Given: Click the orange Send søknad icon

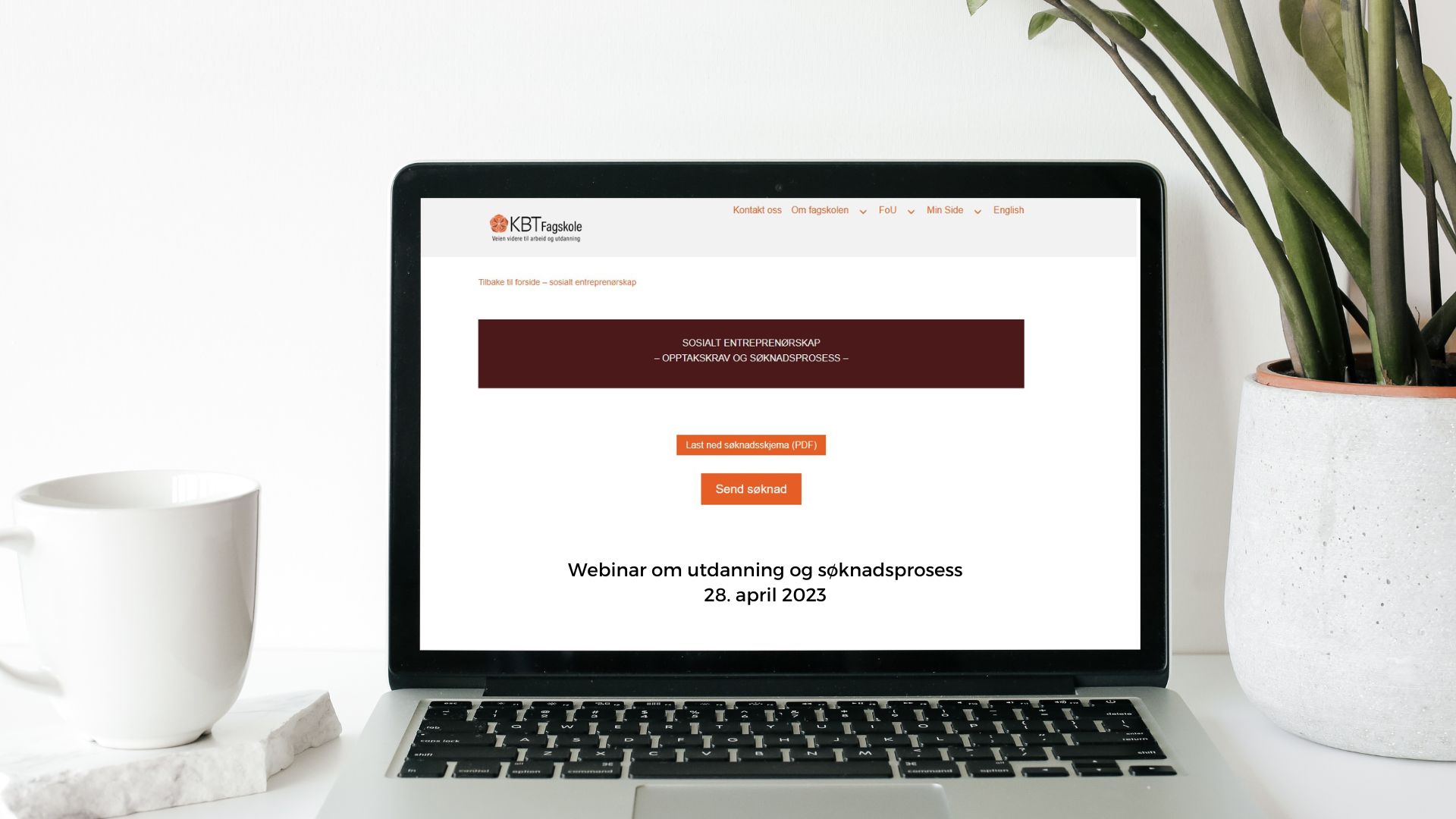Looking at the screenshot, I should point(751,489).
